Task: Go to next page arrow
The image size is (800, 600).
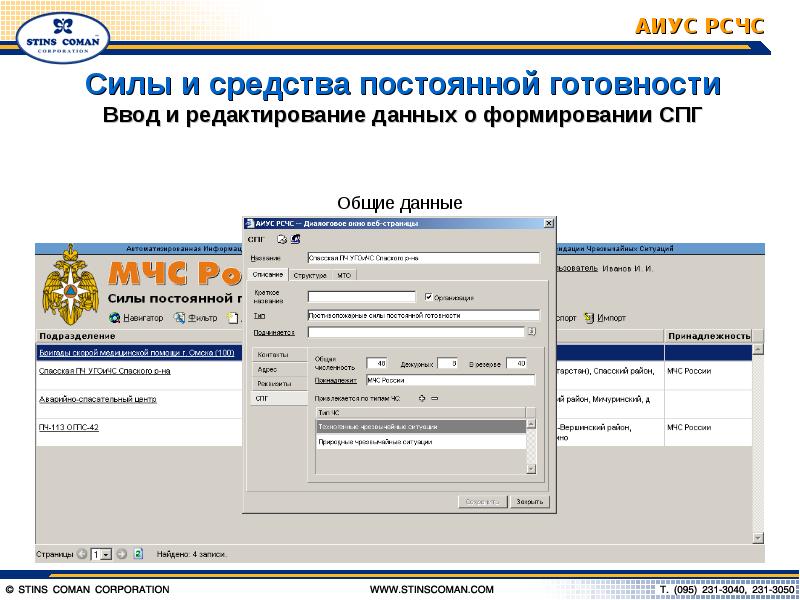Action: [x=121, y=554]
